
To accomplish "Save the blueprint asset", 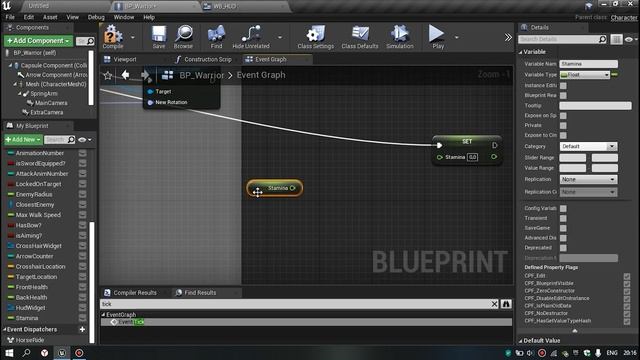I will click(x=159, y=37).
